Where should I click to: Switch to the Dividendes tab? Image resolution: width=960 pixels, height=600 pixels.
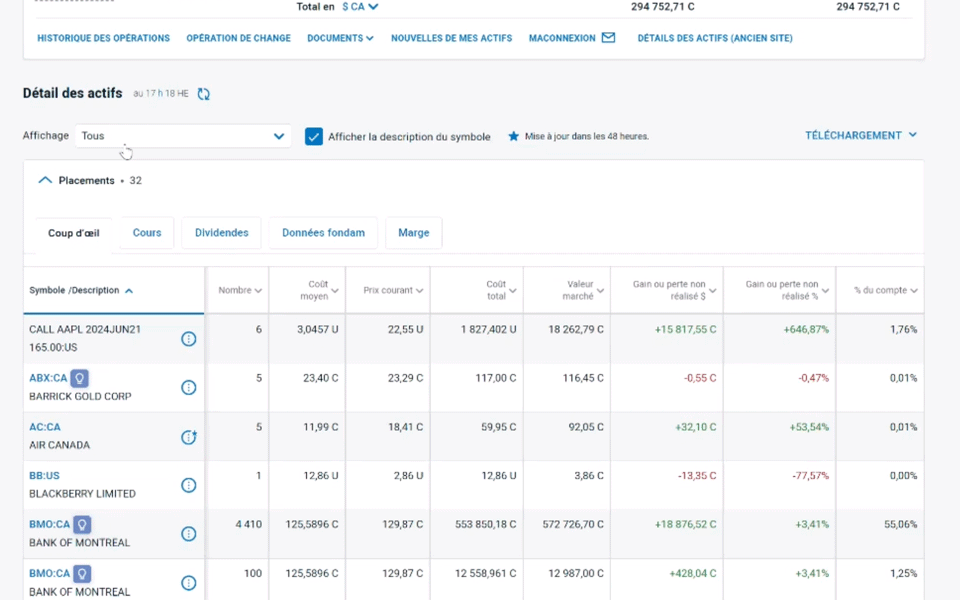click(x=222, y=233)
